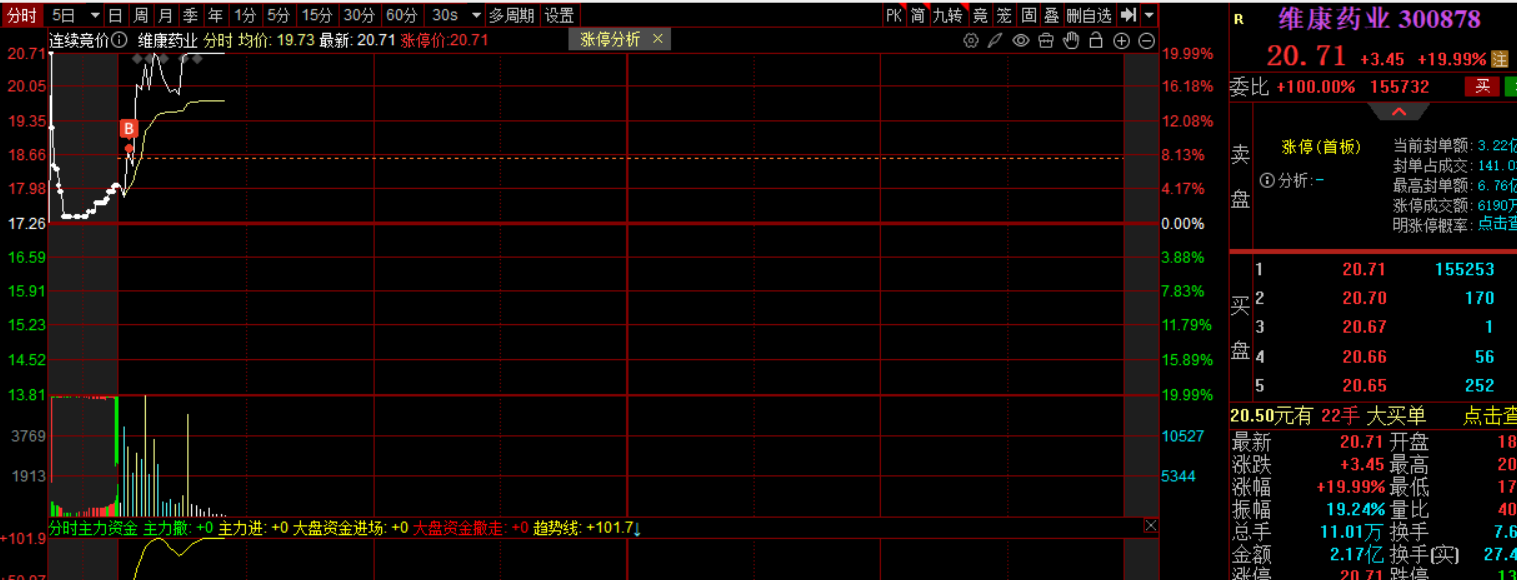Switch to 15分 period tab

pos(317,15)
